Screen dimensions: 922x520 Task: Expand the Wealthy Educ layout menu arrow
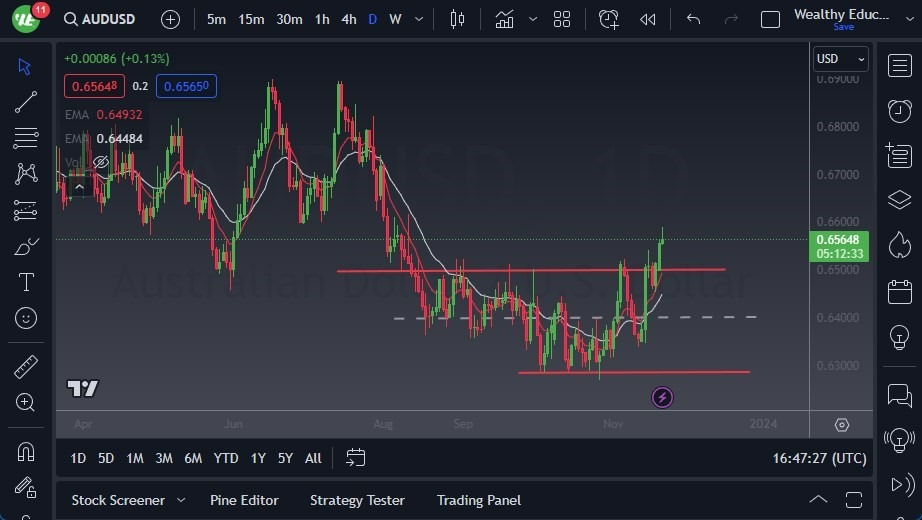[x=909, y=19]
